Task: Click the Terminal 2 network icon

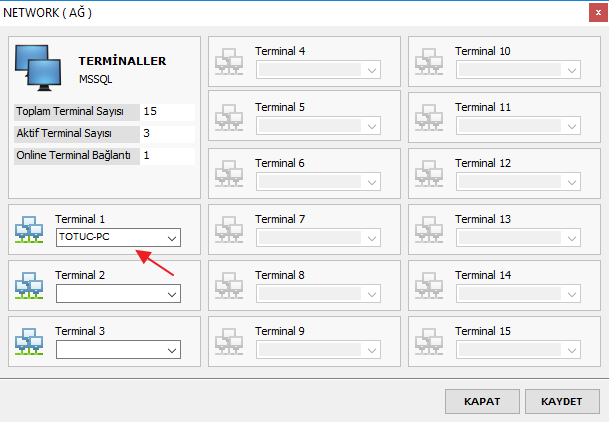Action: (x=29, y=285)
